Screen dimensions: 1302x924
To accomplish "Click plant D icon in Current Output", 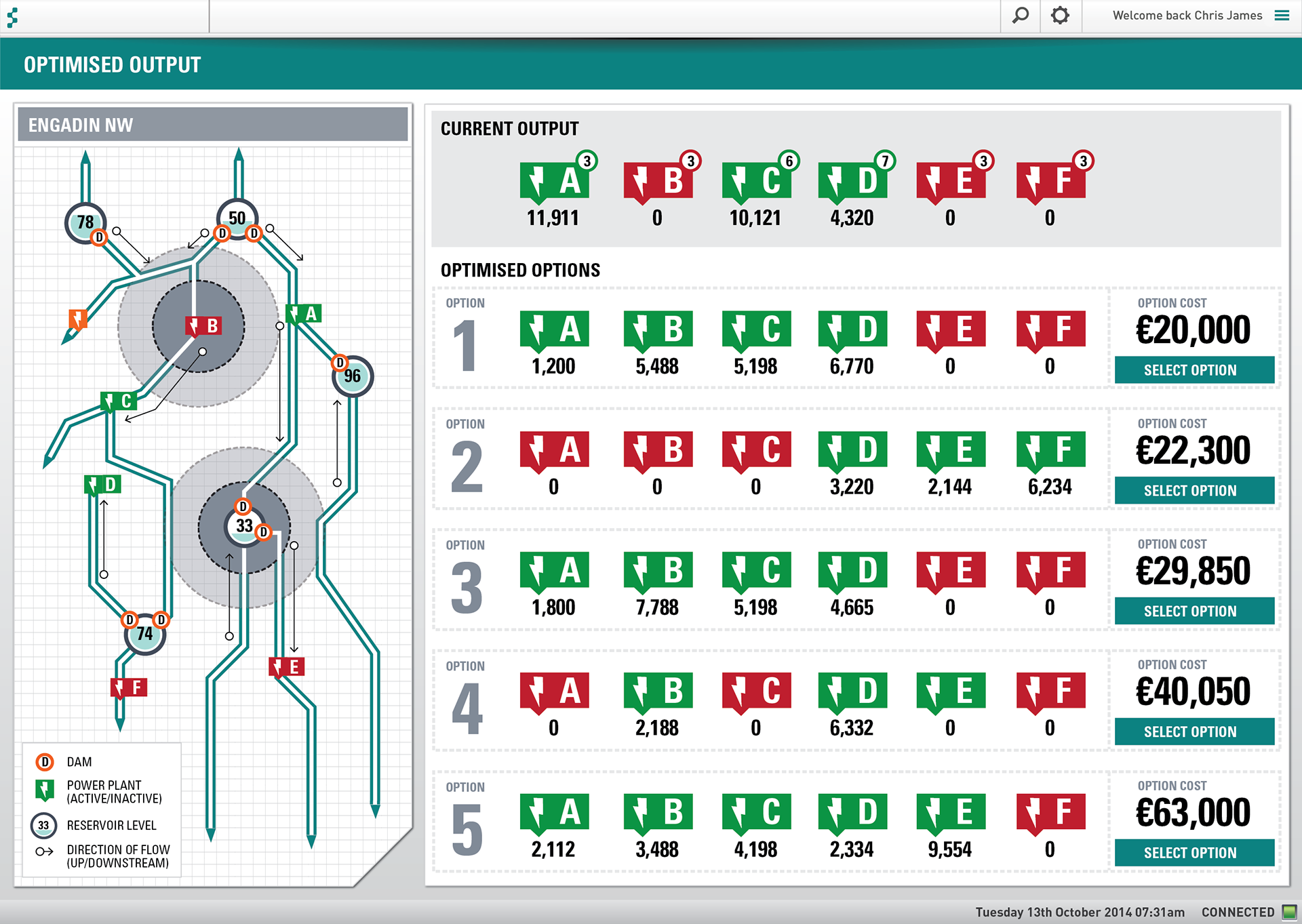I will [x=852, y=182].
